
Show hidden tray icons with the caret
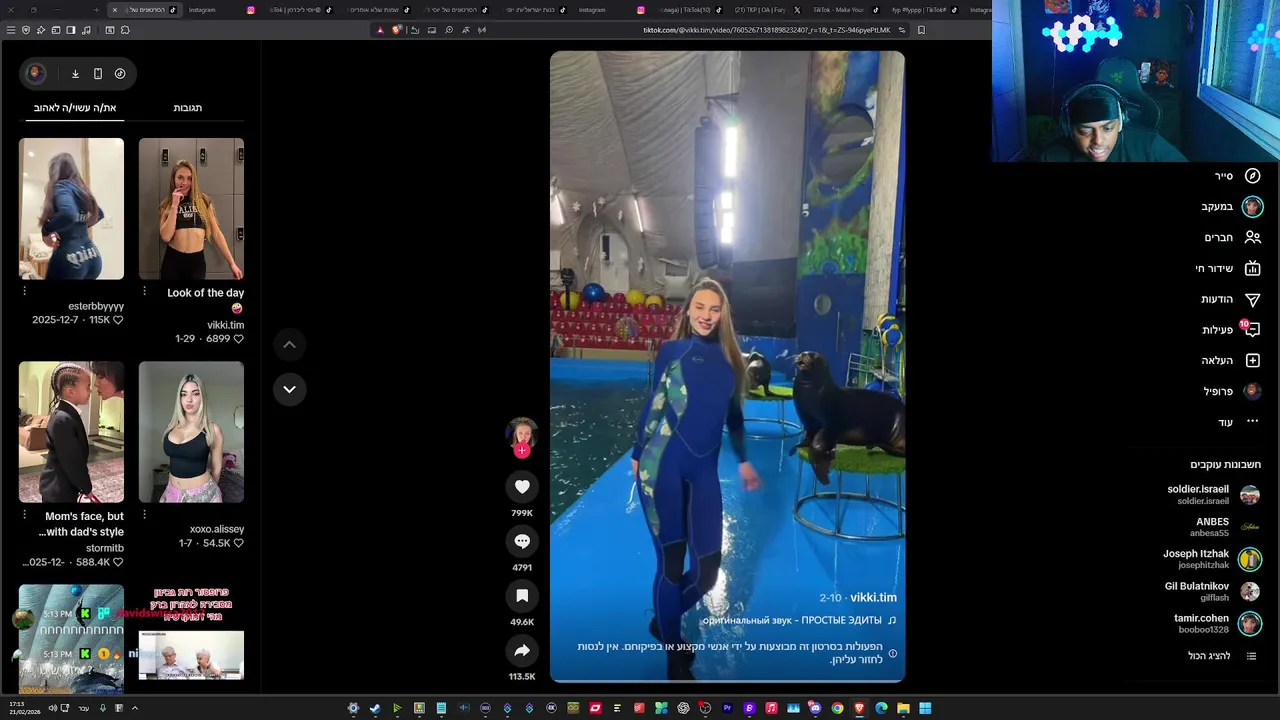click(x=134, y=708)
